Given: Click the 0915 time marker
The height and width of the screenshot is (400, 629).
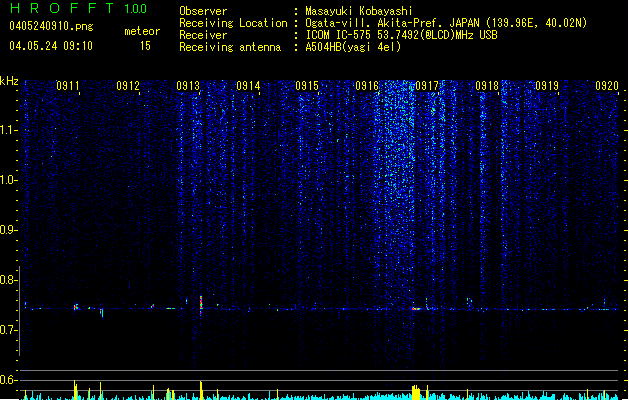Looking at the screenshot, I should click(x=307, y=86).
